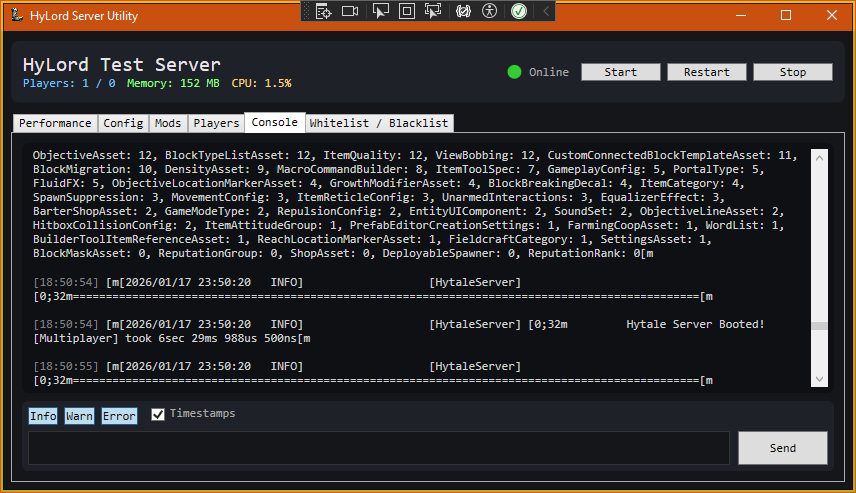Image resolution: width=856 pixels, height=493 pixels.
Task: Maximize the HyLord Server Utility window
Action: pyautogui.click(x=786, y=15)
